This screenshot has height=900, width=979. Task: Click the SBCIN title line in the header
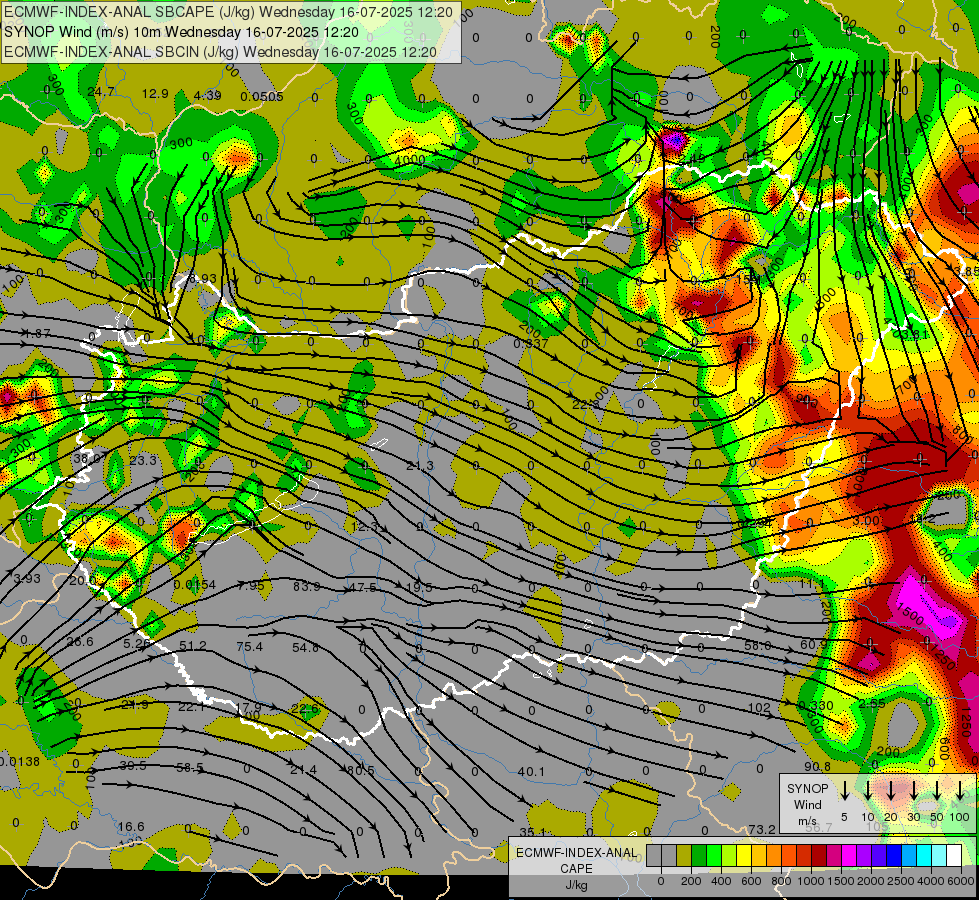(x=220, y=52)
